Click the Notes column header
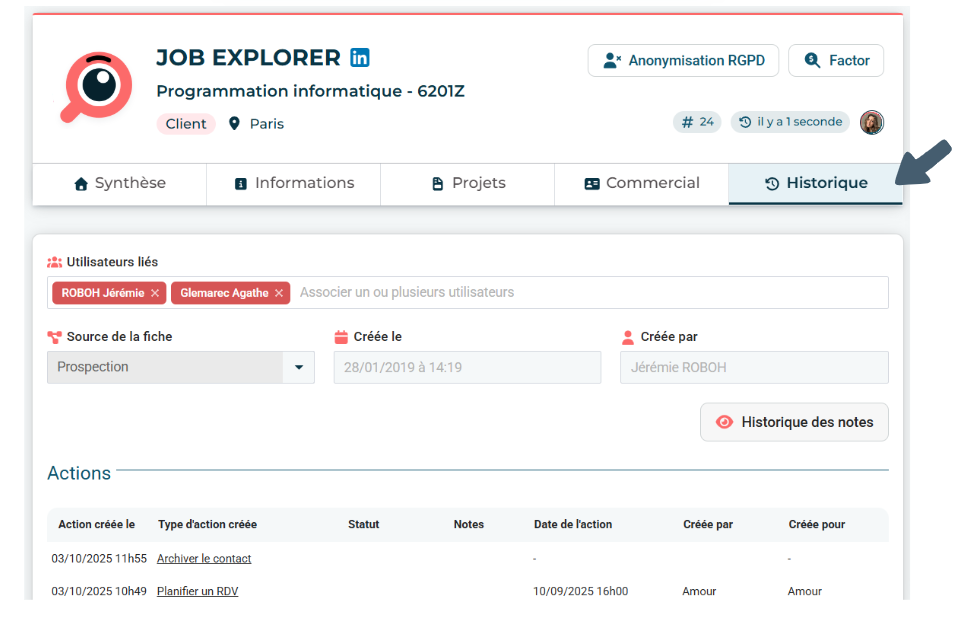 (469, 525)
